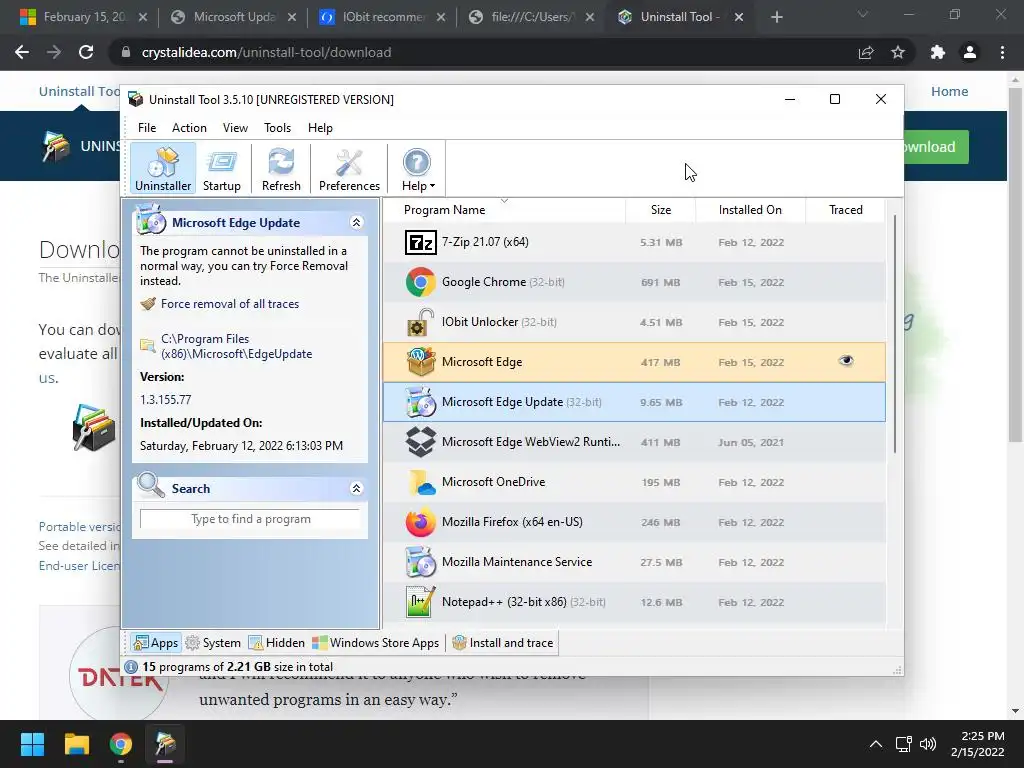Click the sort arrow above Program Name

point(504,200)
